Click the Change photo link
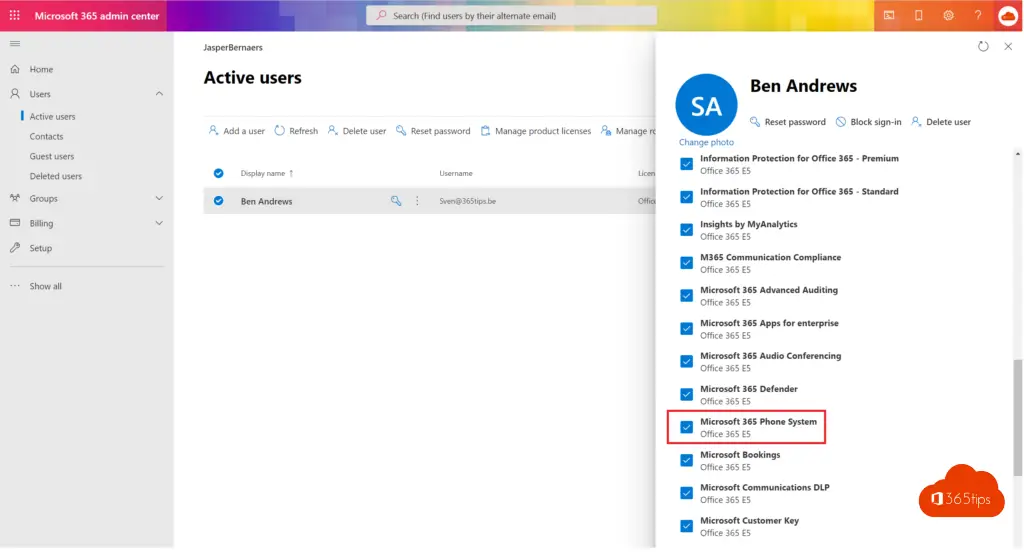Viewport: 1024px width, 553px height. [x=706, y=143]
